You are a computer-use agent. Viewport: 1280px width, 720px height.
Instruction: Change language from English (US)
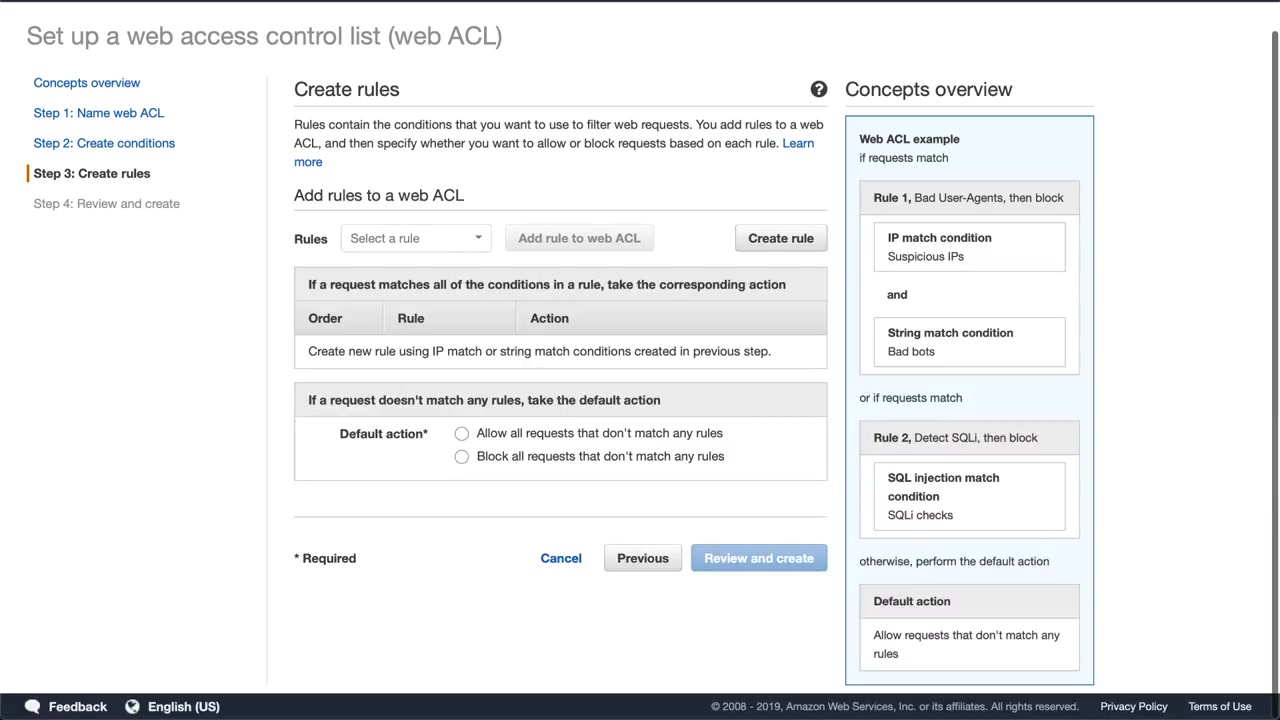pyautogui.click(x=184, y=707)
